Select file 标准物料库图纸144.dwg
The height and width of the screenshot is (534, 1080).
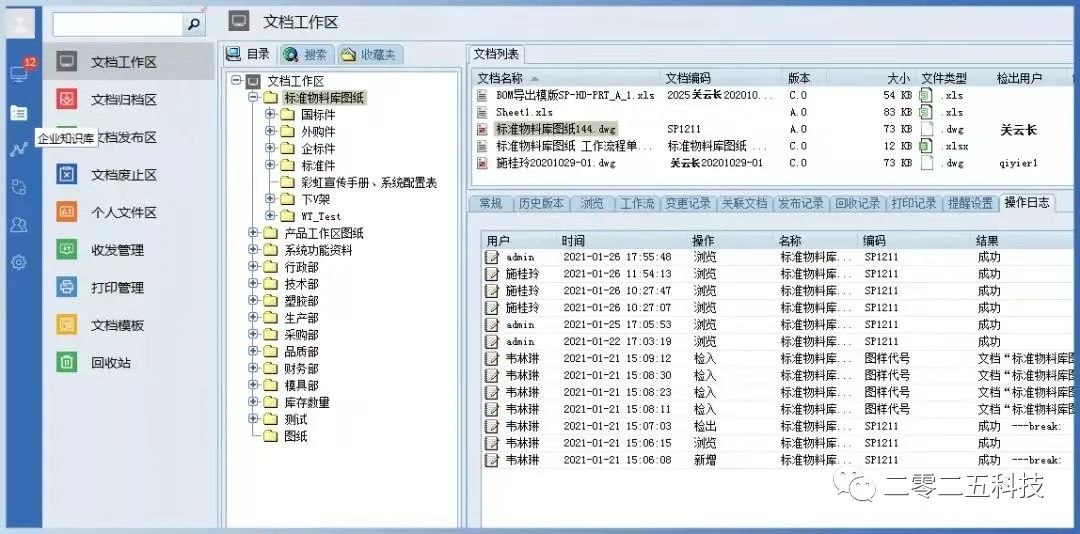556,129
